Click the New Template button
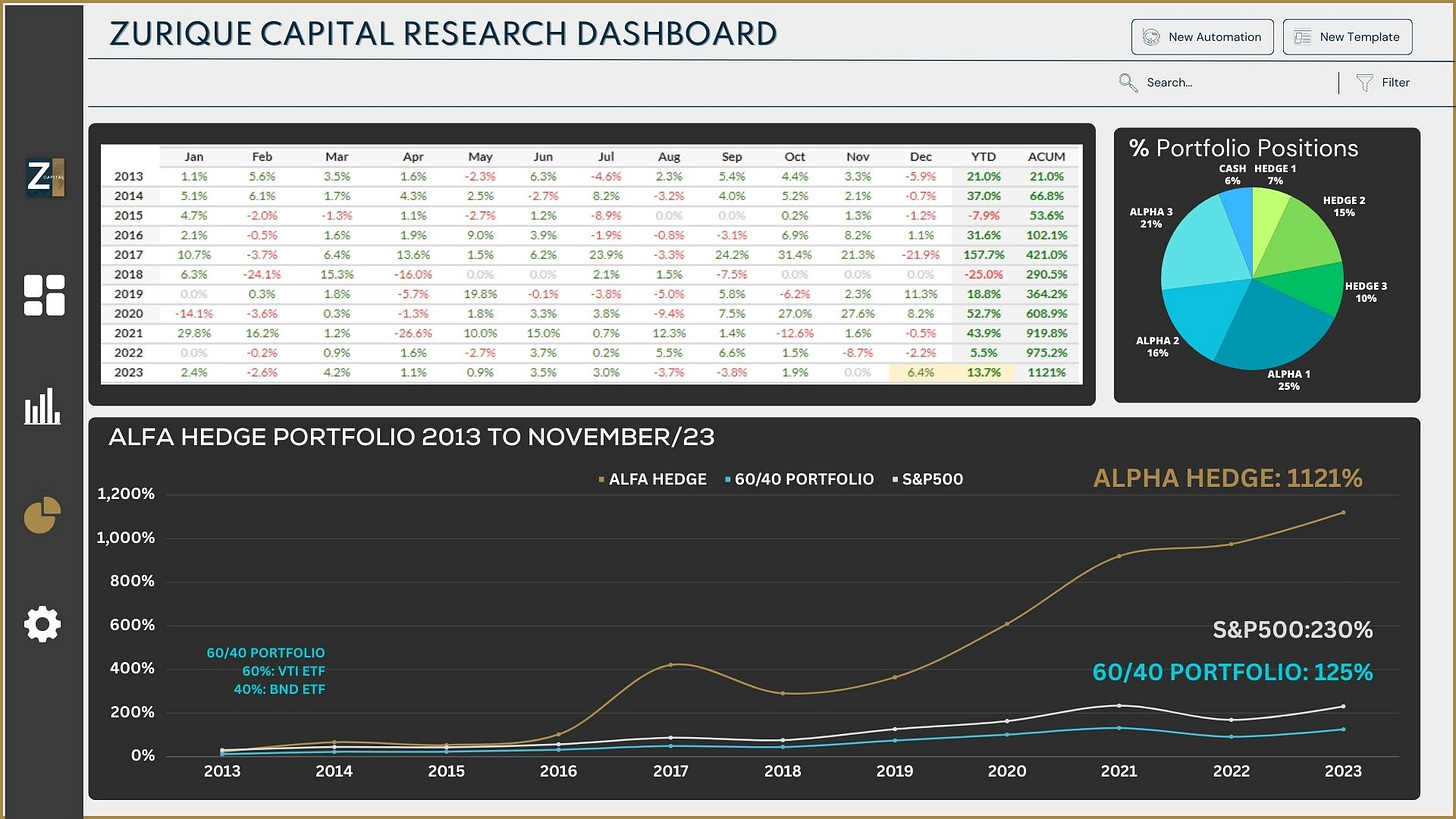The width and height of the screenshot is (1456, 819). pyautogui.click(x=1347, y=36)
